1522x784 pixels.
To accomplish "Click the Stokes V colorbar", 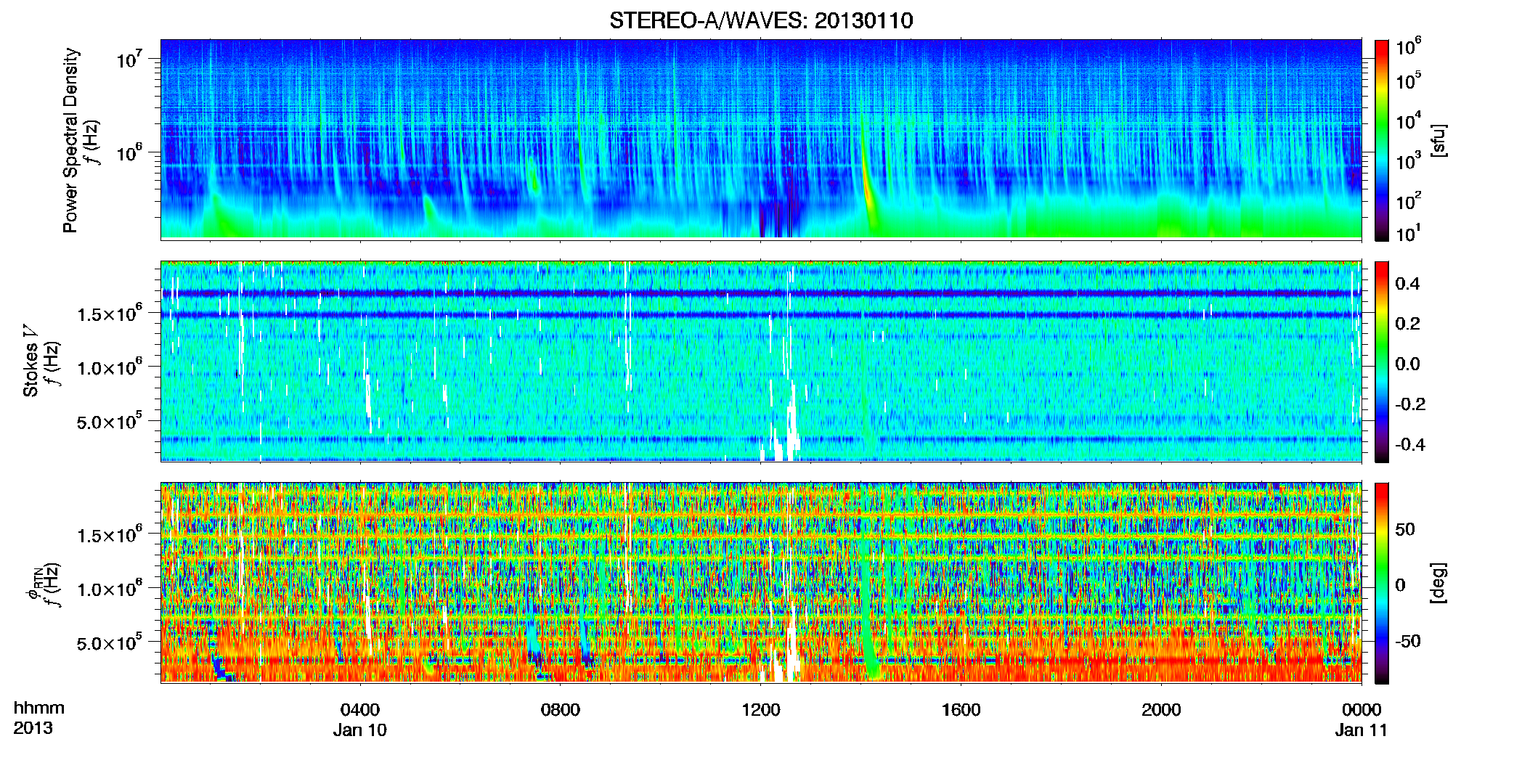I will tap(1382, 362).
